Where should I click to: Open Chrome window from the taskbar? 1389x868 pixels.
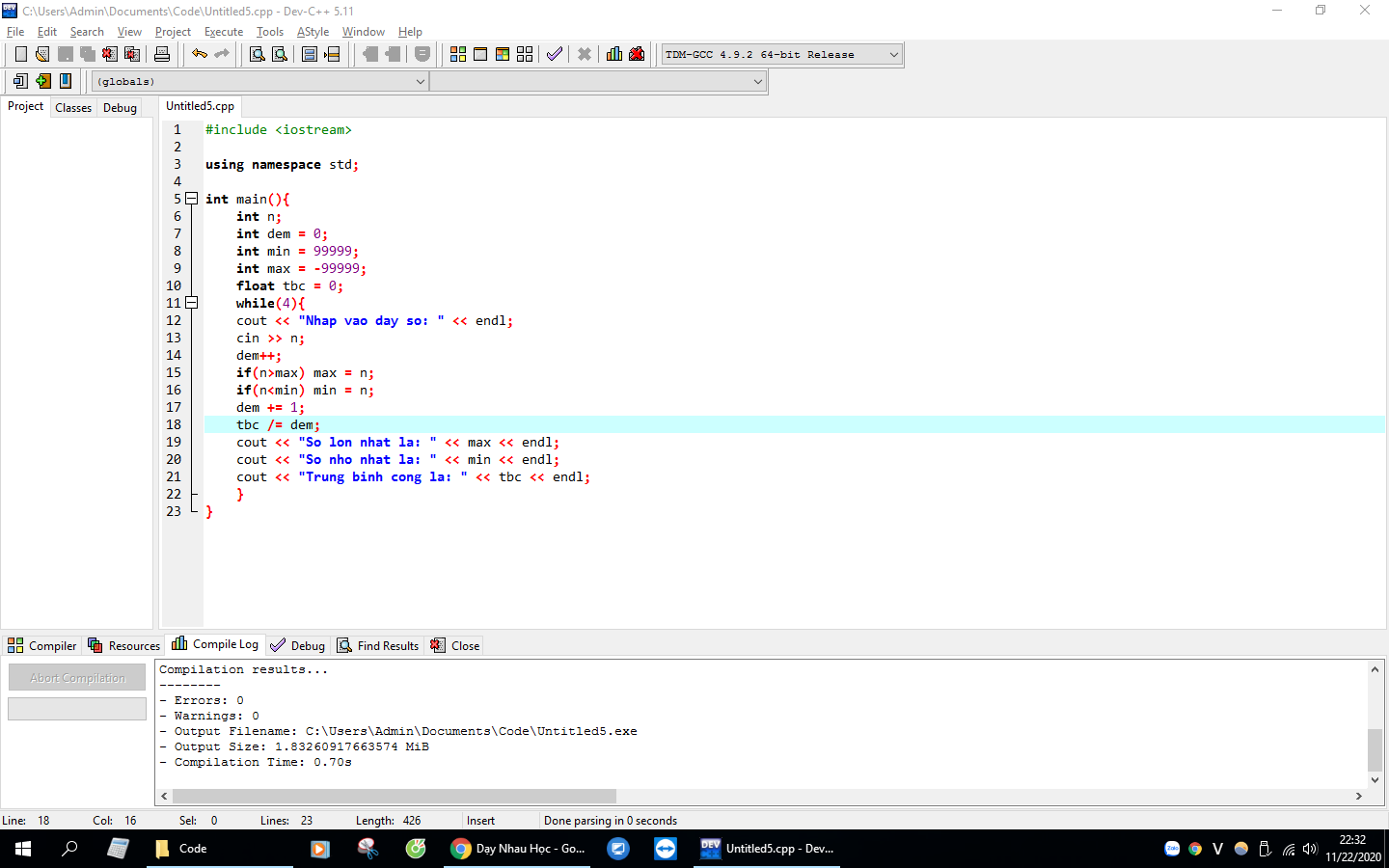tap(518, 849)
